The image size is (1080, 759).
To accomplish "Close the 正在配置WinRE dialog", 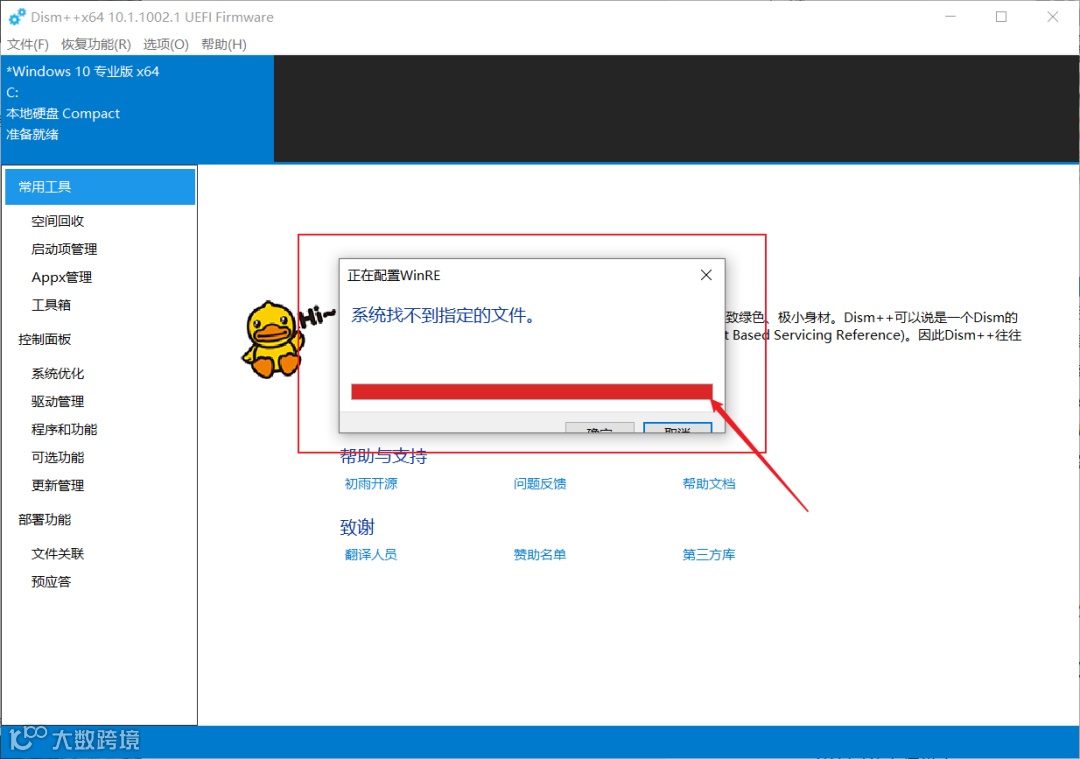I will tap(706, 275).
